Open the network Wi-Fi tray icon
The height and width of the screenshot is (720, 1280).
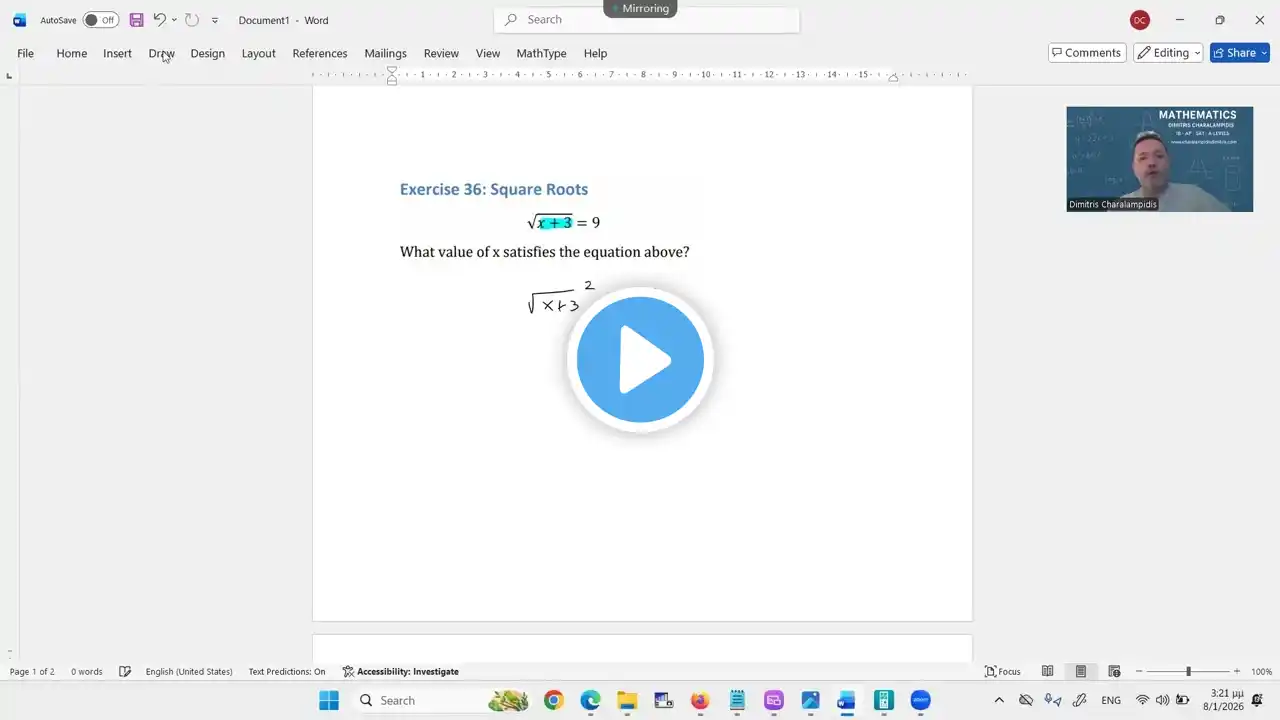pos(1142,700)
